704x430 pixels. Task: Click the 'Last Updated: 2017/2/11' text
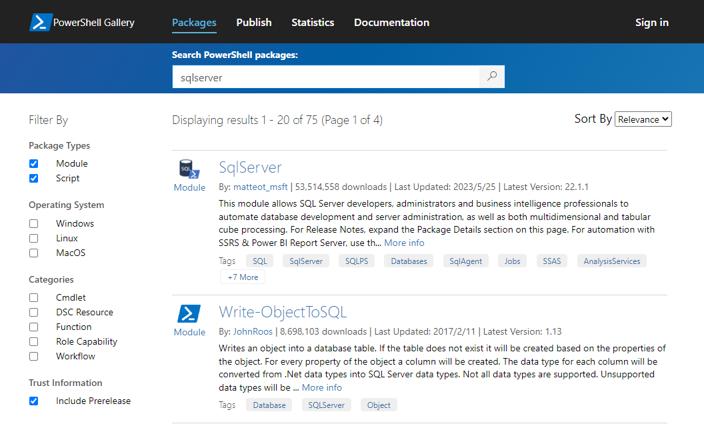point(425,332)
